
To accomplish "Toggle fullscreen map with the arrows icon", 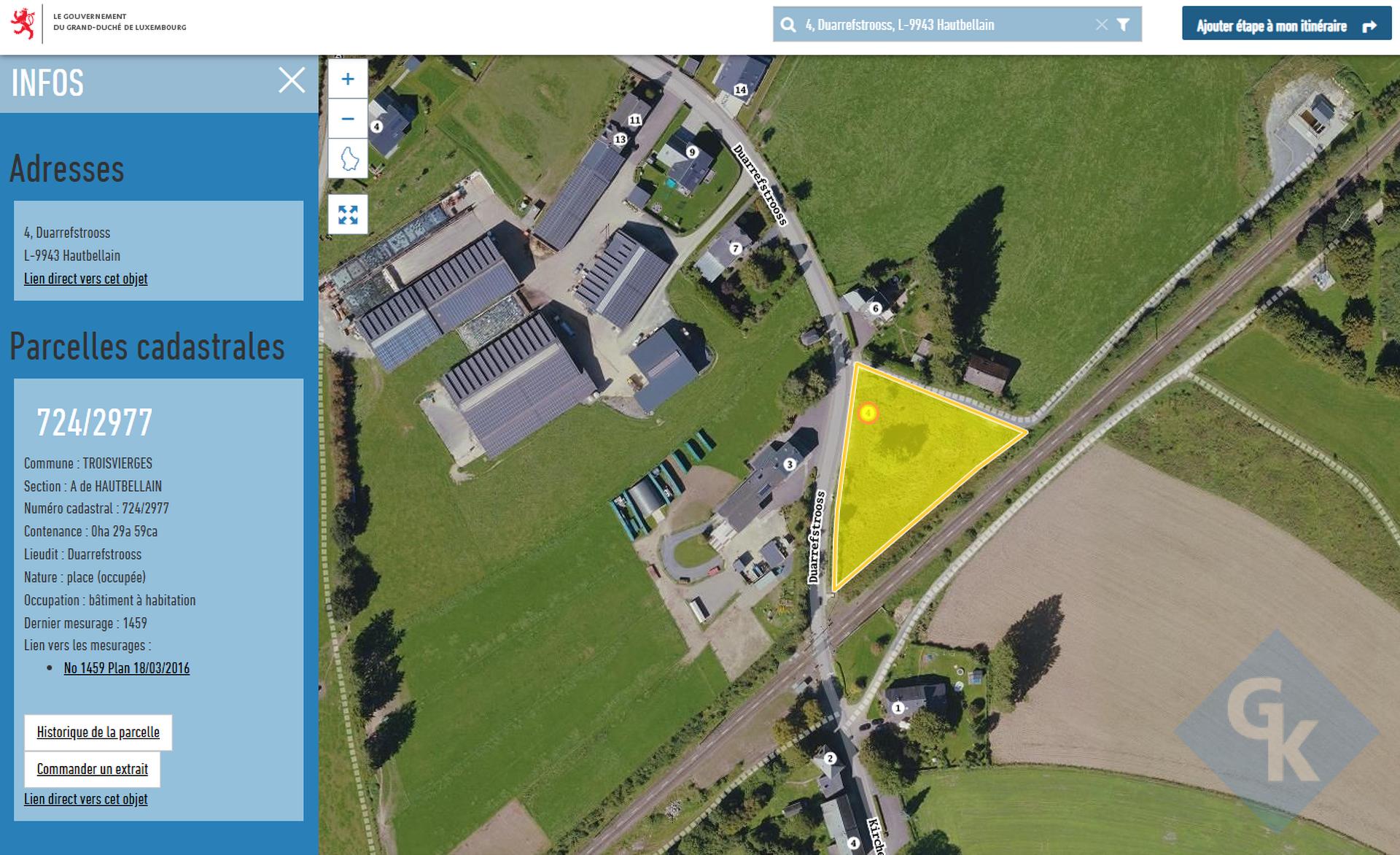I will click(x=348, y=214).
